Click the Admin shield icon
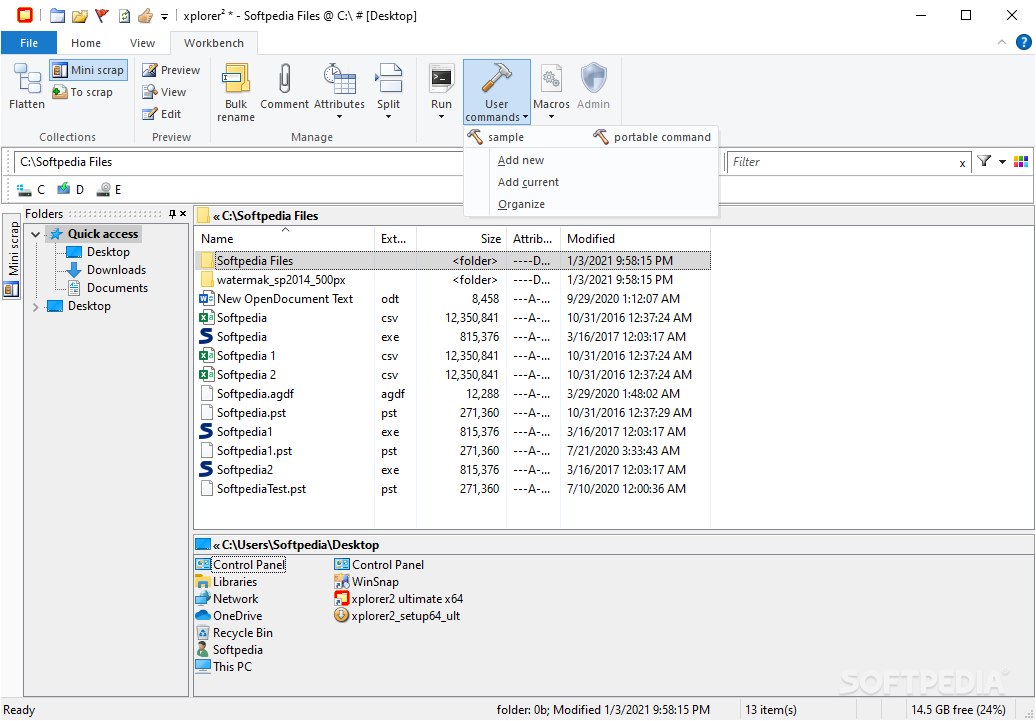 (593, 78)
